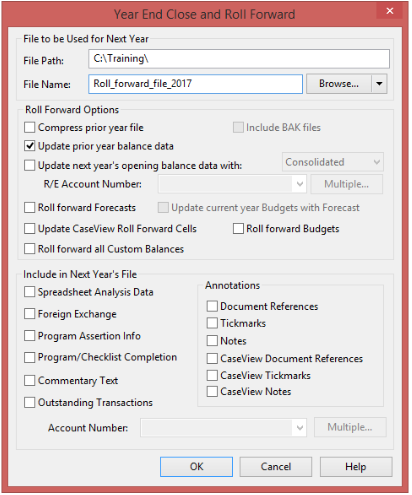
Task: Click into the File Name field
Action: (x=195, y=84)
